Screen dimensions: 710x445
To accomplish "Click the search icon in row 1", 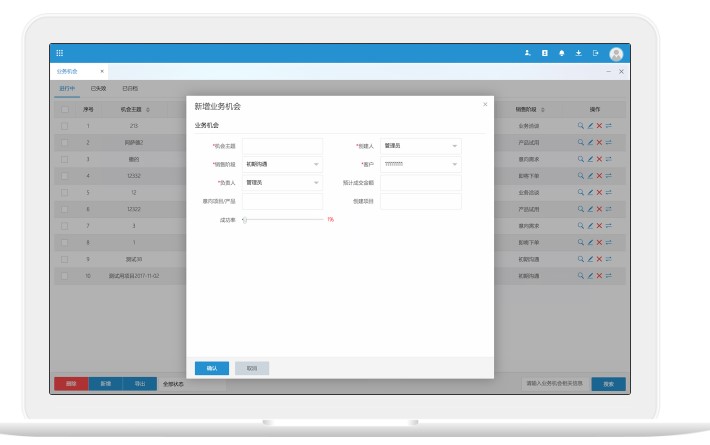I will point(580,126).
